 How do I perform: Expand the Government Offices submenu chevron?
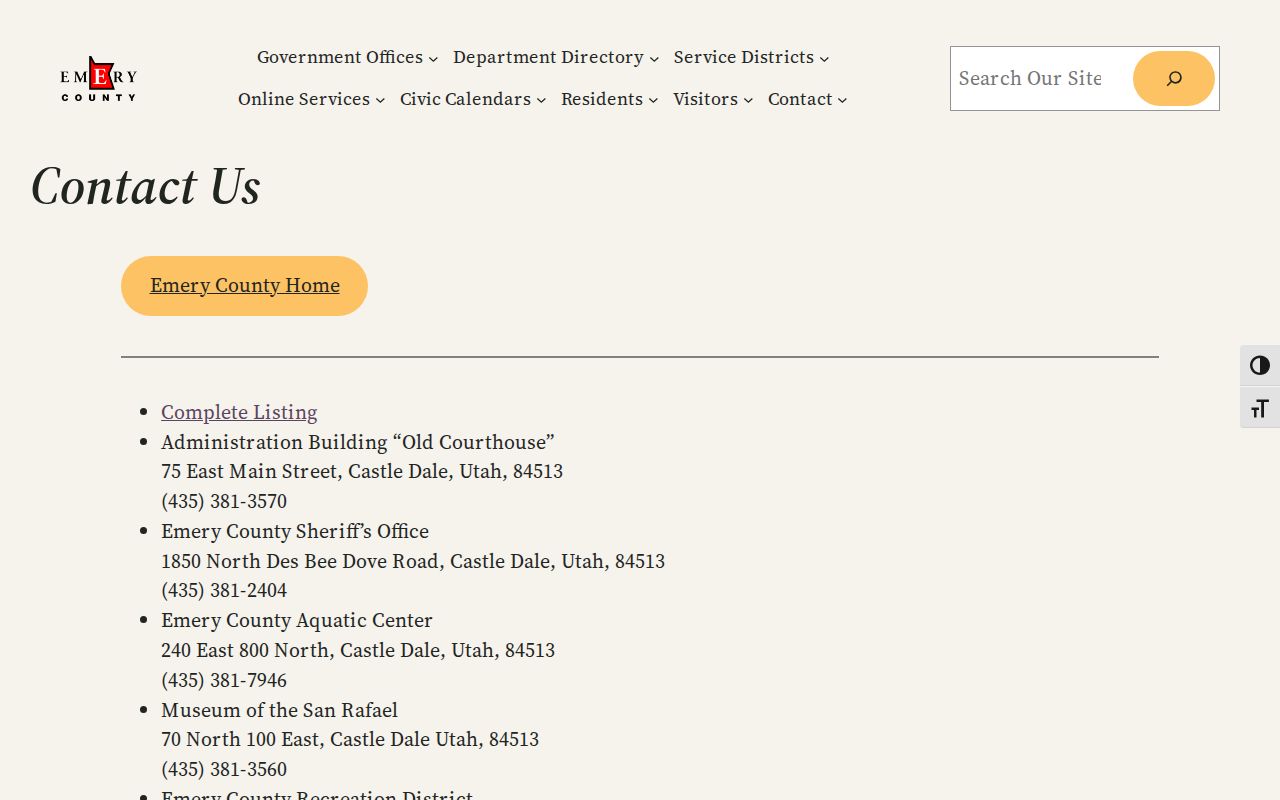[433, 59]
